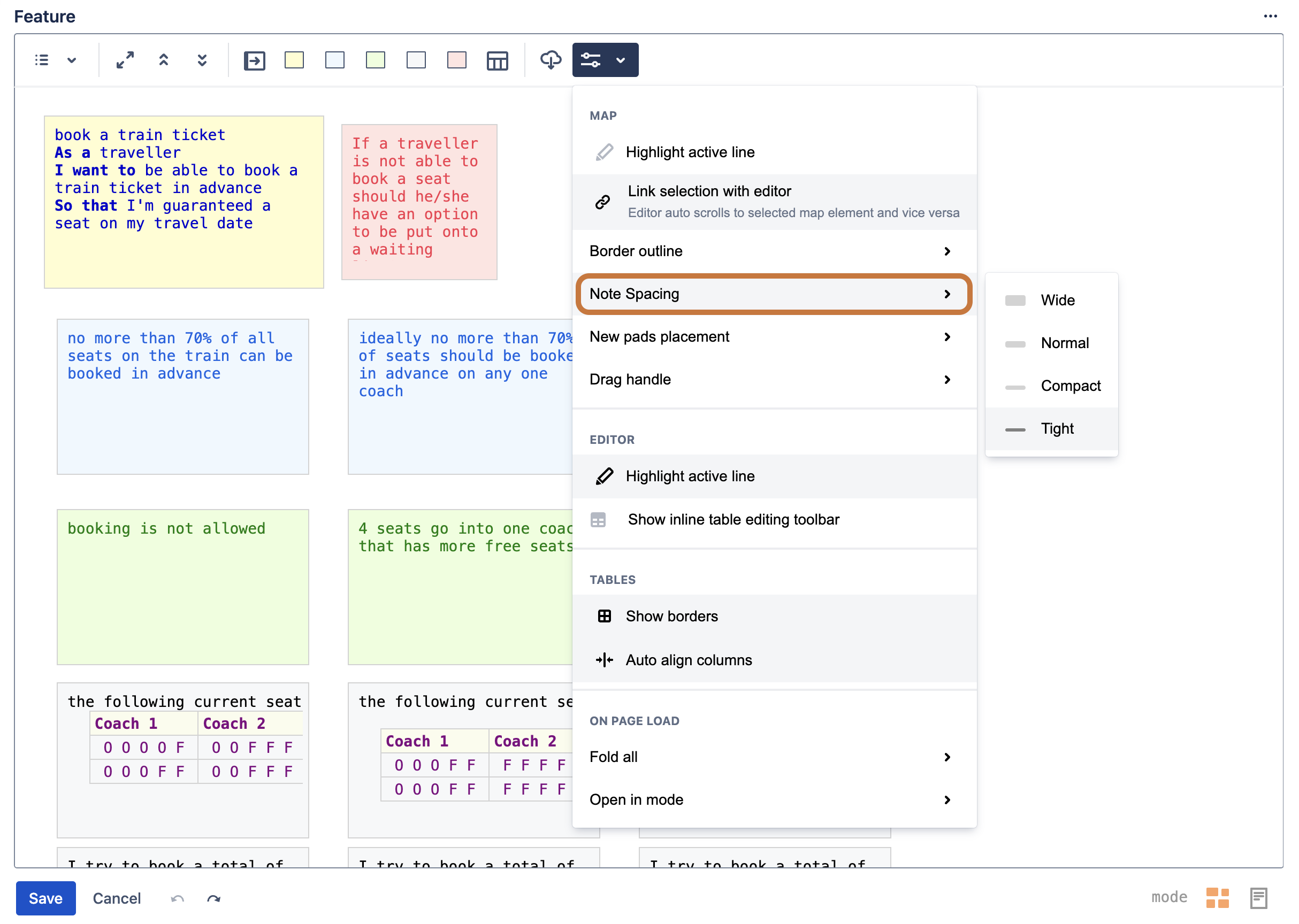Click the Cancel button
The height and width of the screenshot is (924, 1299).
(x=117, y=898)
